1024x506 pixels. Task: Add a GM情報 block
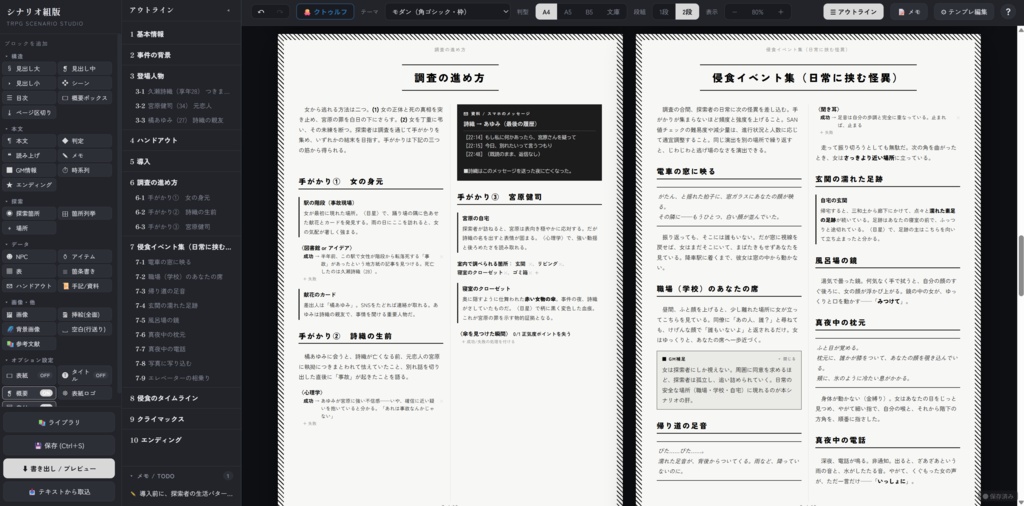point(29,170)
